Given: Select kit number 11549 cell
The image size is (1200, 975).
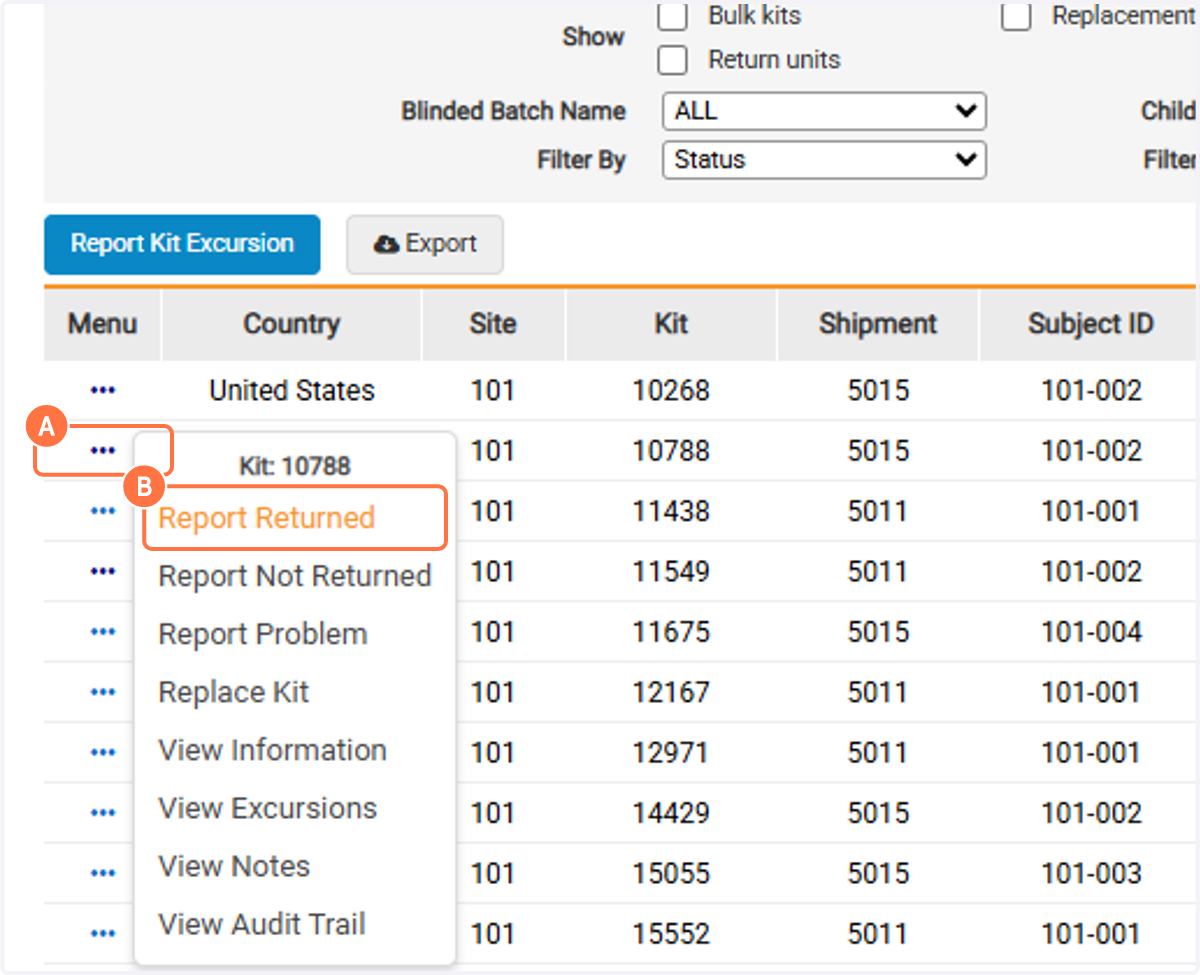Looking at the screenshot, I should [x=671, y=571].
